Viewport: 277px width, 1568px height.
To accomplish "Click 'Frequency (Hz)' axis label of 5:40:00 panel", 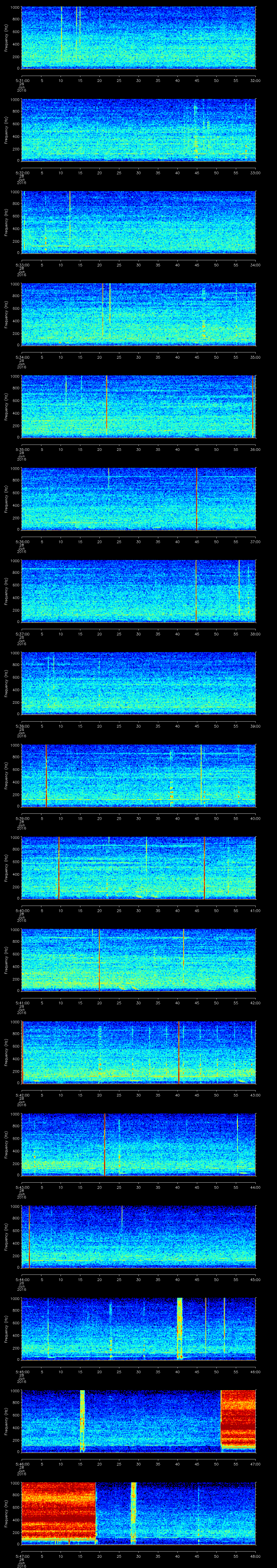I will point(6,868).
